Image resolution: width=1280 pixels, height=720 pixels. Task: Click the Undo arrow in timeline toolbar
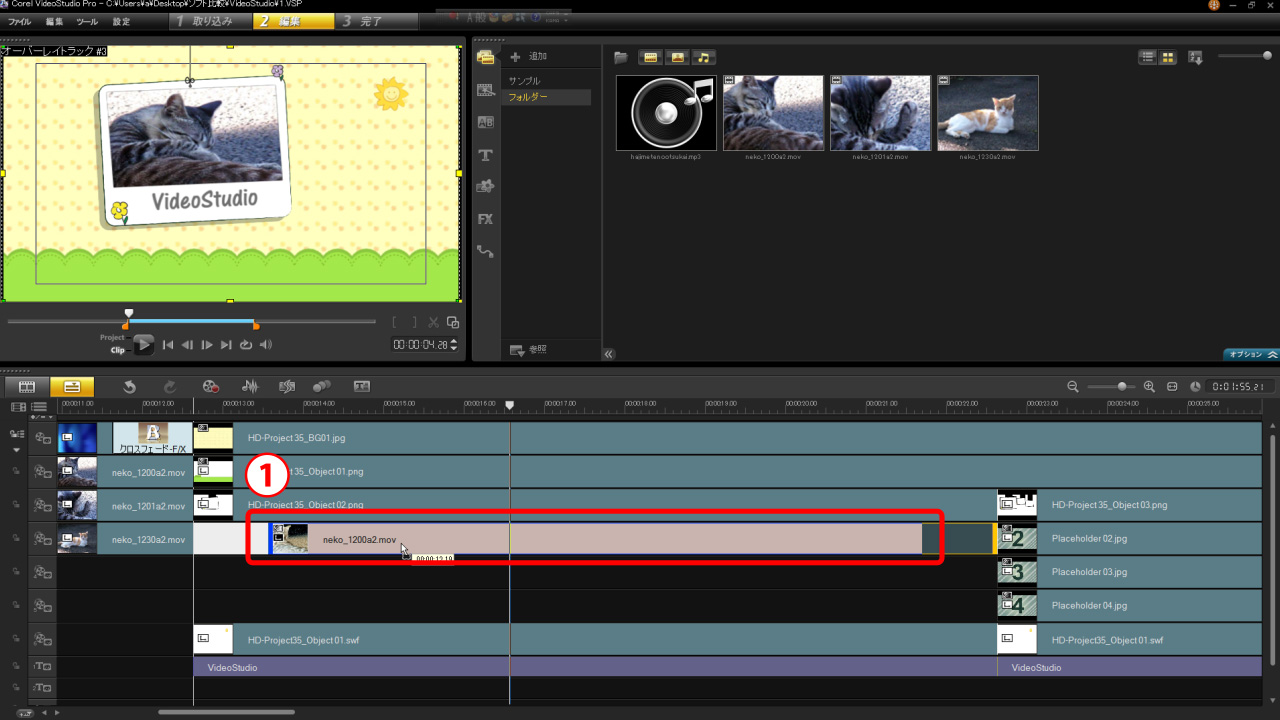[x=129, y=386]
